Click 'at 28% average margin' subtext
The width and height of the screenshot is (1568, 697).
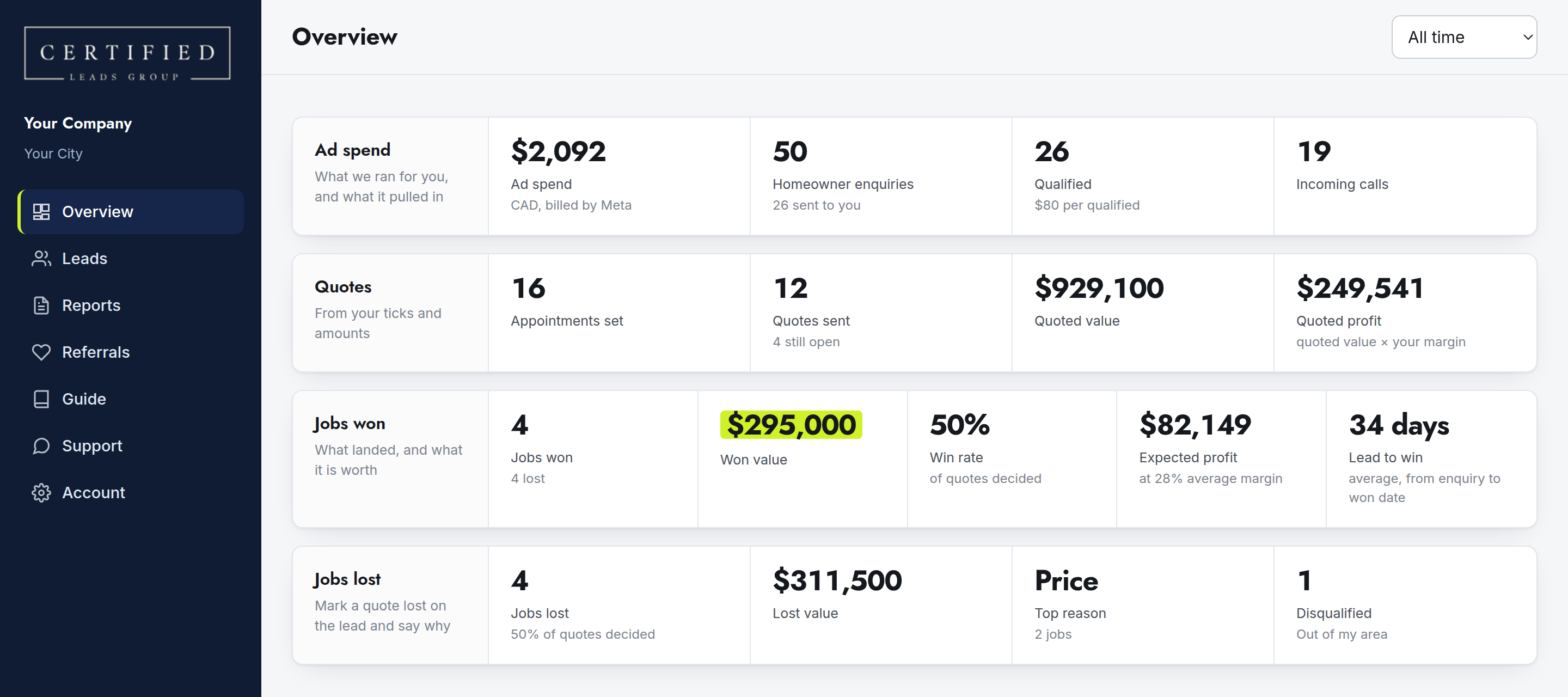(x=1210, y=479)
